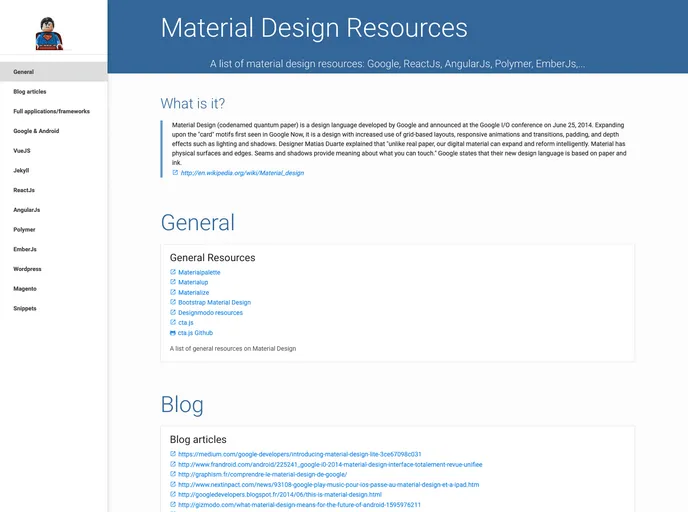This screenshot has width=688, height=512.
Task: Click the Blog articles card title
Action: coord(198,440)
